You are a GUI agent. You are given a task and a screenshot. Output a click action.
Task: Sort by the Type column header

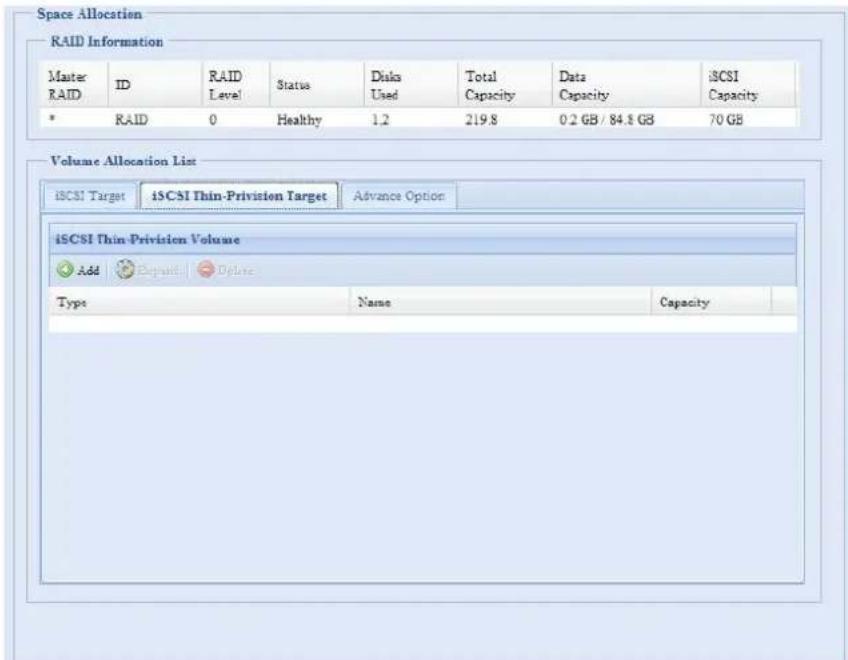pyautogui.click(x=199, y=302)
